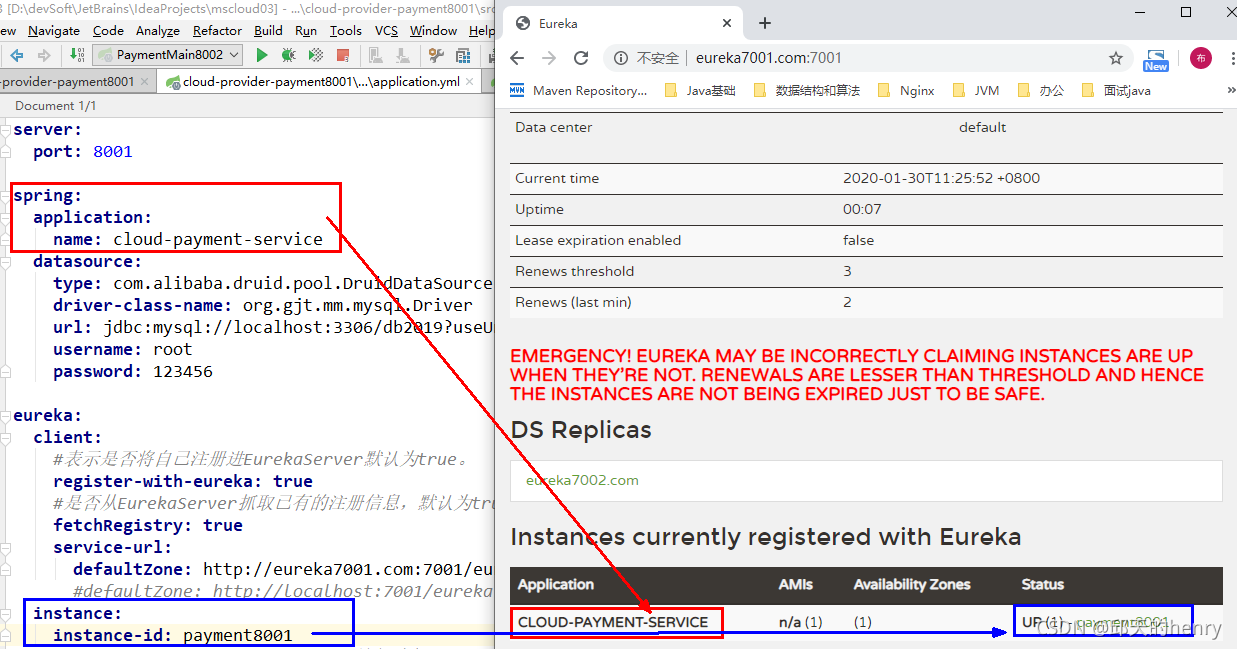Run with Coverage from the toolbar
The image size is (1237, 649).
(x=315, y=56)
